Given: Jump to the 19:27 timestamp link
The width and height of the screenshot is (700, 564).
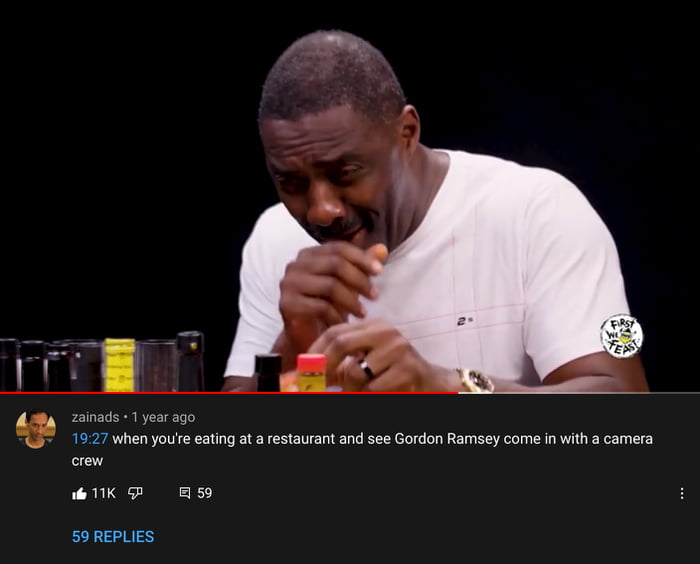Looking at the screenshot, I should click(90, 439).
